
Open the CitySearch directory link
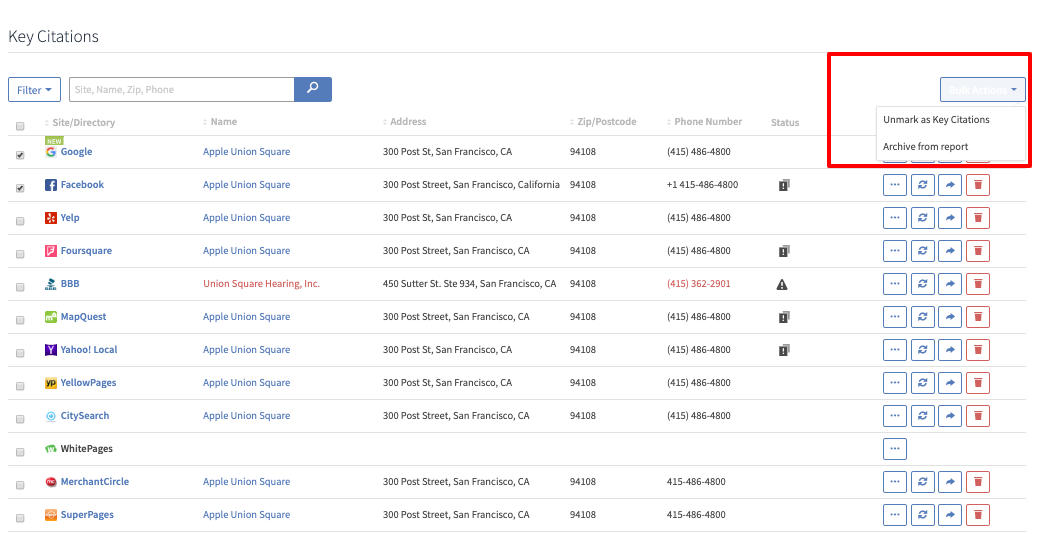click(x=85, y=416)
